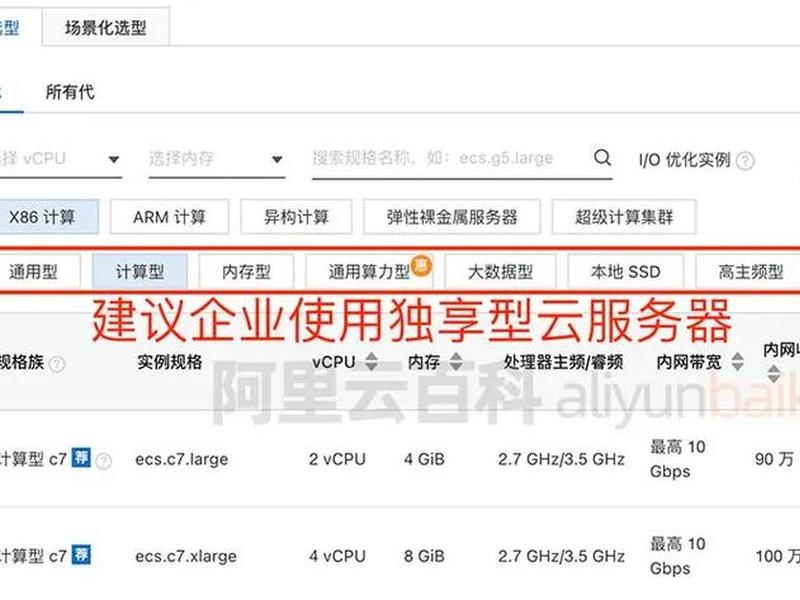Viewport: 800px width, 600px height.
Task: Choose the 本地 SSD category
Action: pos(626,271)
